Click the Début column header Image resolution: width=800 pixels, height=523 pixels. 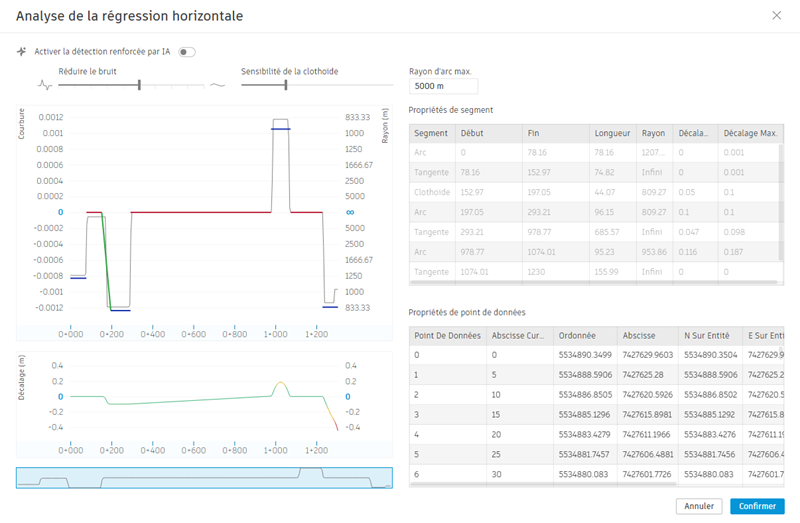tap(488, 133)
